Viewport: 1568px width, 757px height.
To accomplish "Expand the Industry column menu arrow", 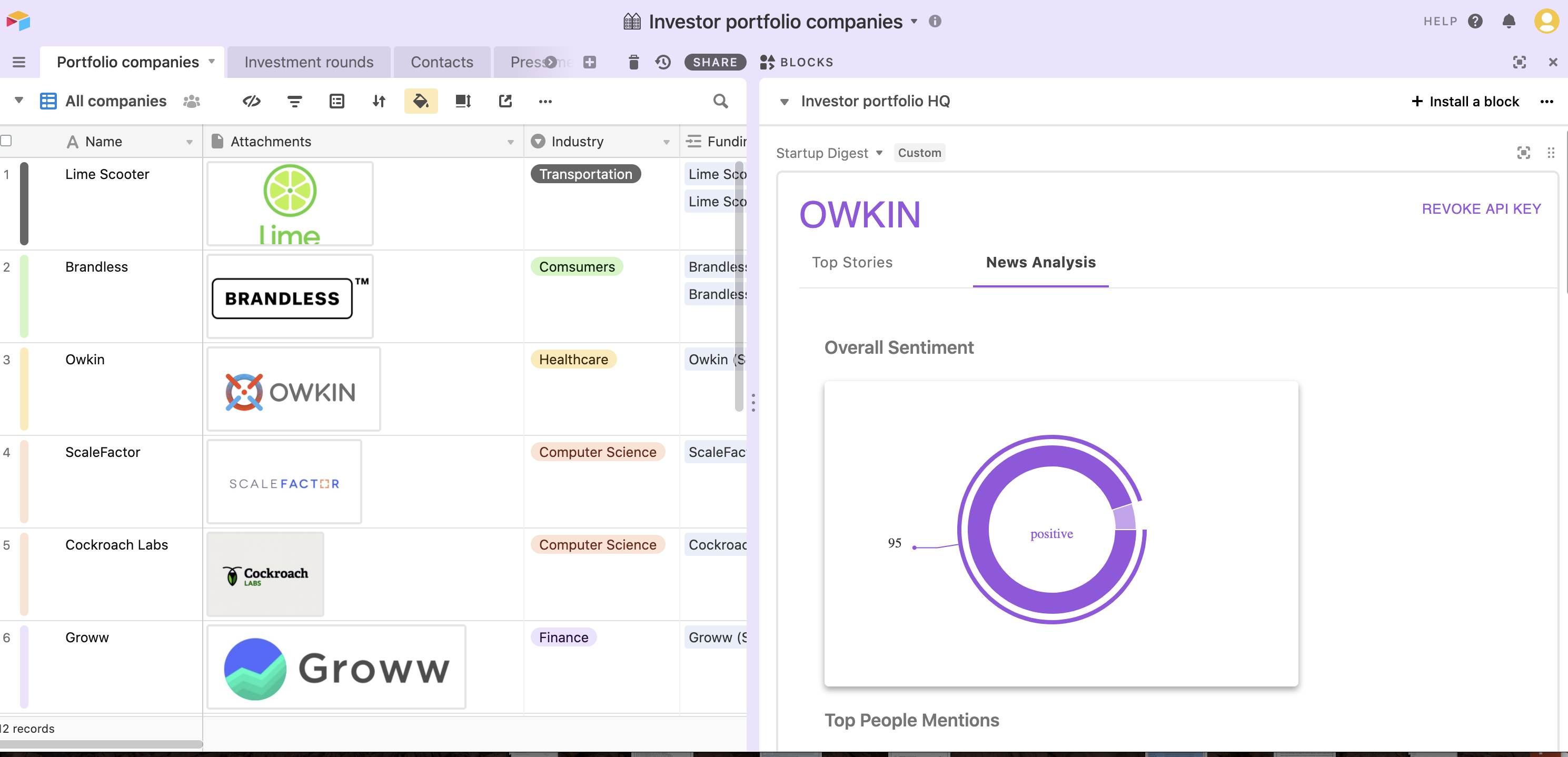I will 667,142.
